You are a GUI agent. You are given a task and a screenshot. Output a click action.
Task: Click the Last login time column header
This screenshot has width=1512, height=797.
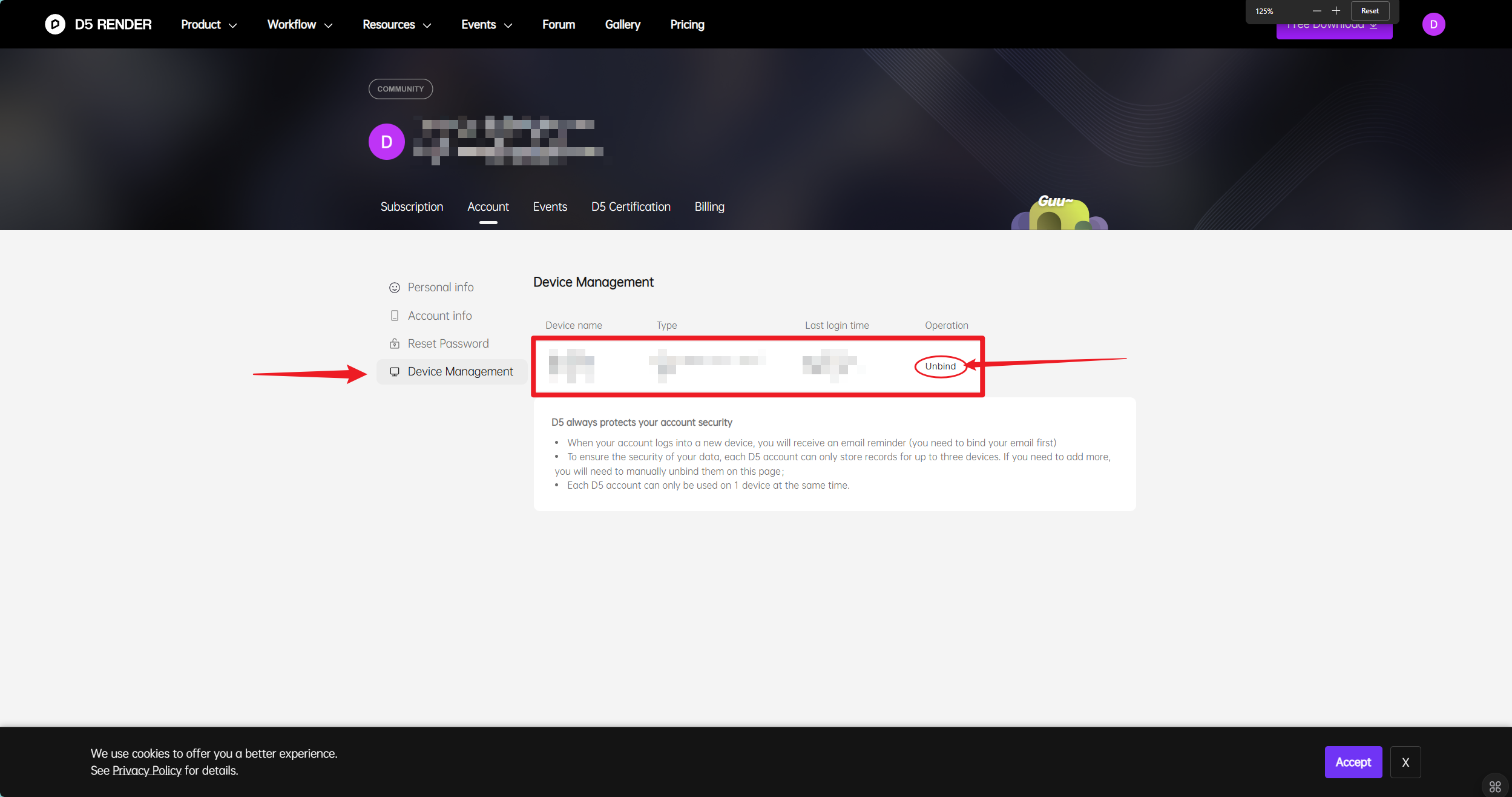tap(837, 325)
